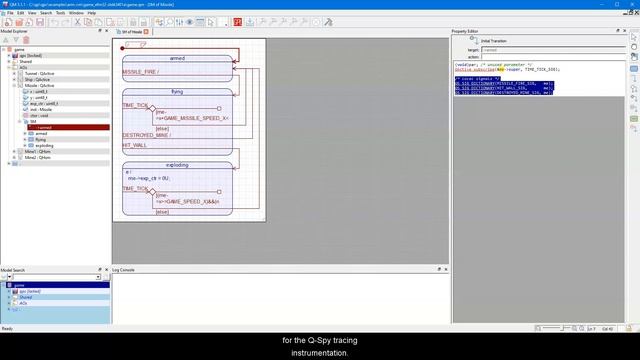Select the hand pan tool in palette

[x=634, y=57]
